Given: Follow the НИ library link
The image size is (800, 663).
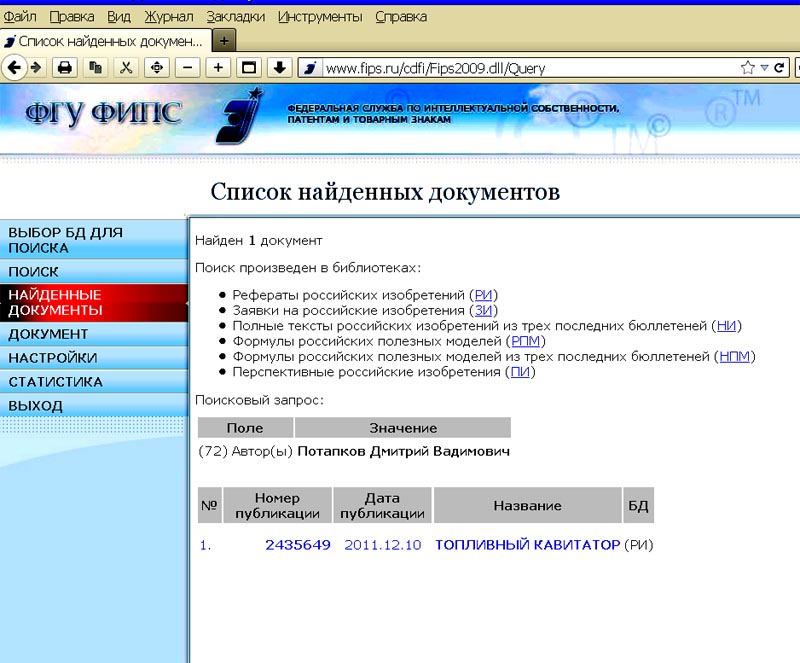Looking at the screenshot, I should click(726, 326).
